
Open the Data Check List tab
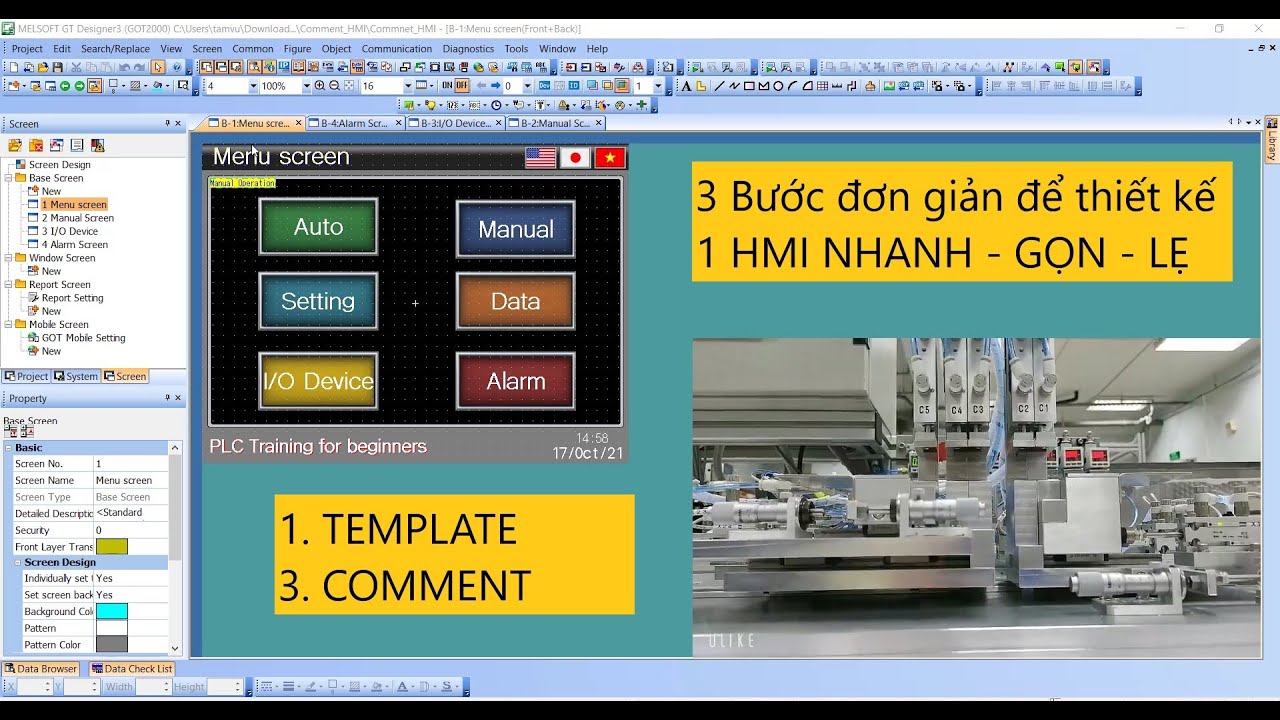[132, 669]
